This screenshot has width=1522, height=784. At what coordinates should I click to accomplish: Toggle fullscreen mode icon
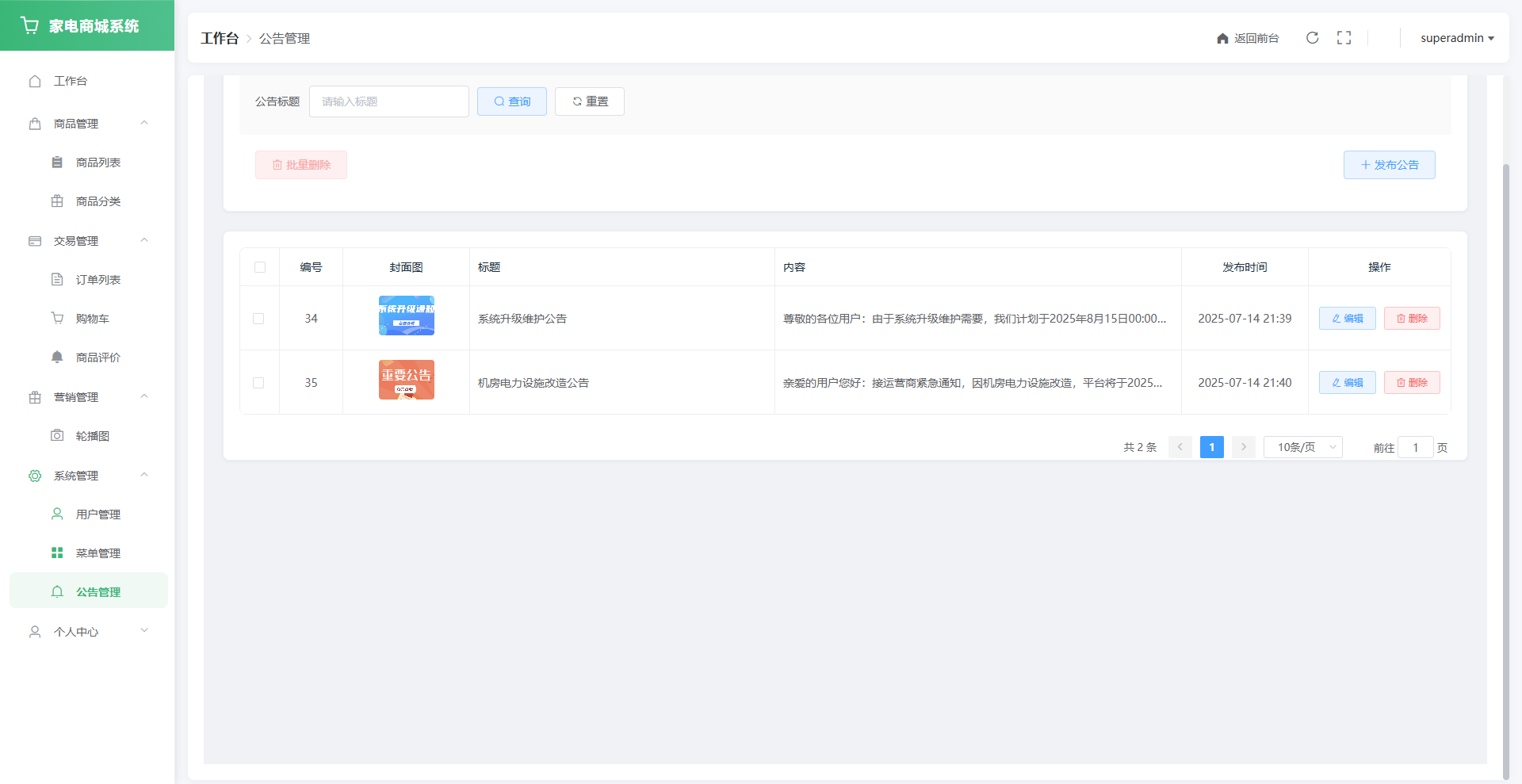1344,38
